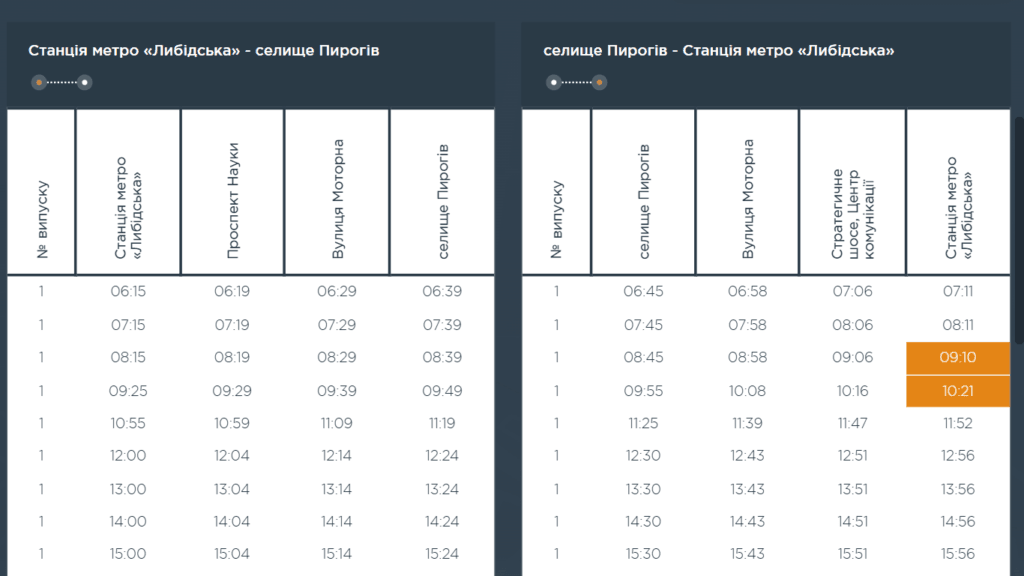Click grey start dot in Пирогів–Либідська route icon
This screenshot has height=576, width=1024.
click(553, 82)
